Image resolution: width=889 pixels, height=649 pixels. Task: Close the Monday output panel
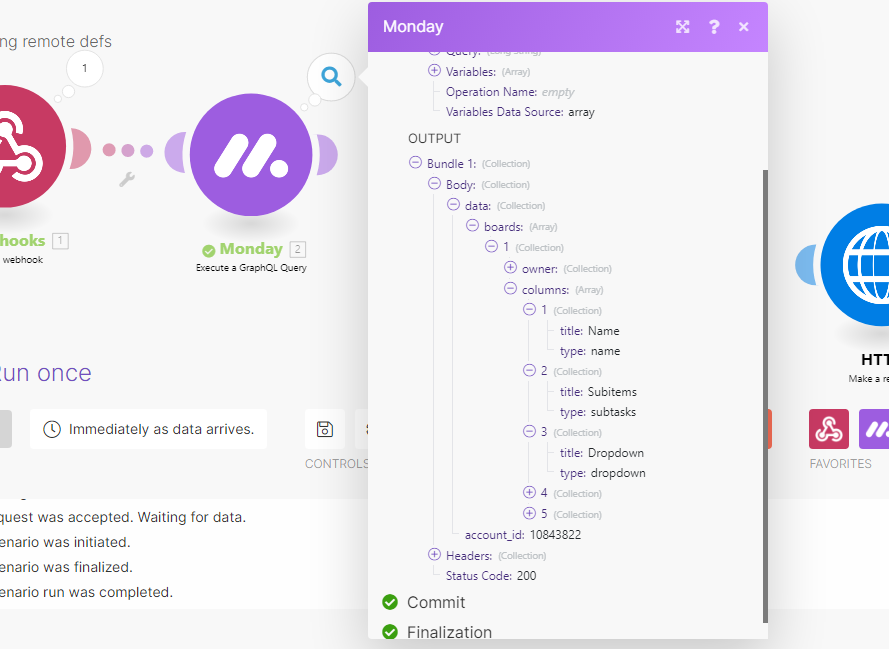pos(744,27)
